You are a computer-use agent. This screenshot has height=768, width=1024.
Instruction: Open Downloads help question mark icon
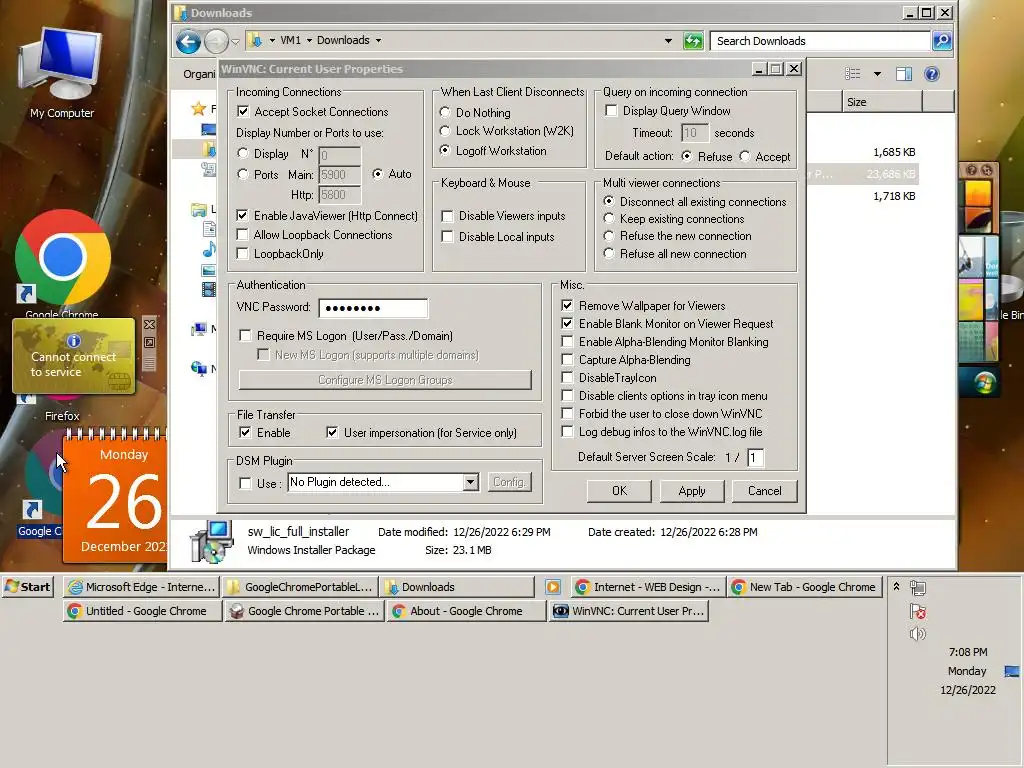pos(932,74)
